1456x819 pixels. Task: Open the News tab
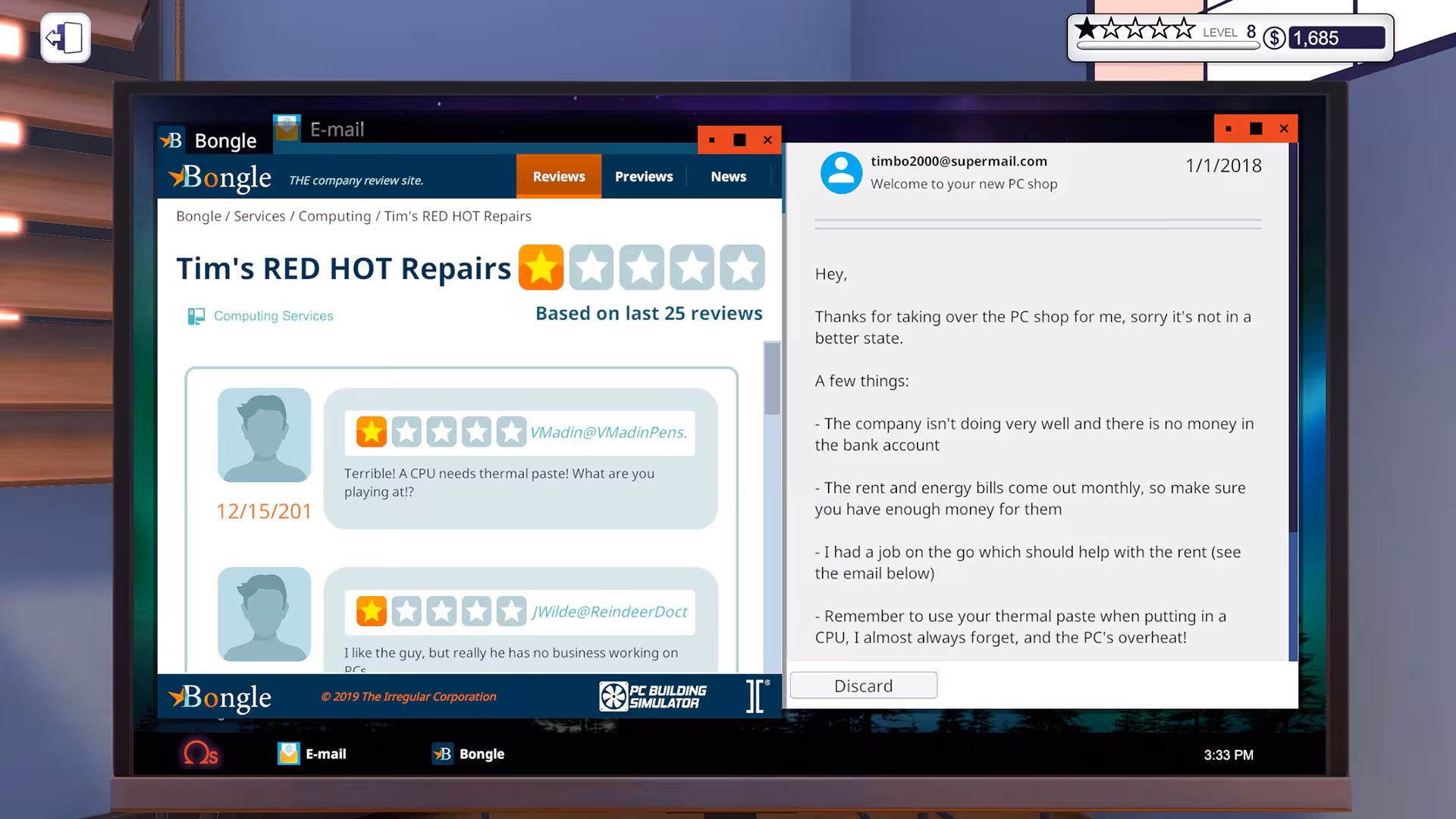[729, 177]
